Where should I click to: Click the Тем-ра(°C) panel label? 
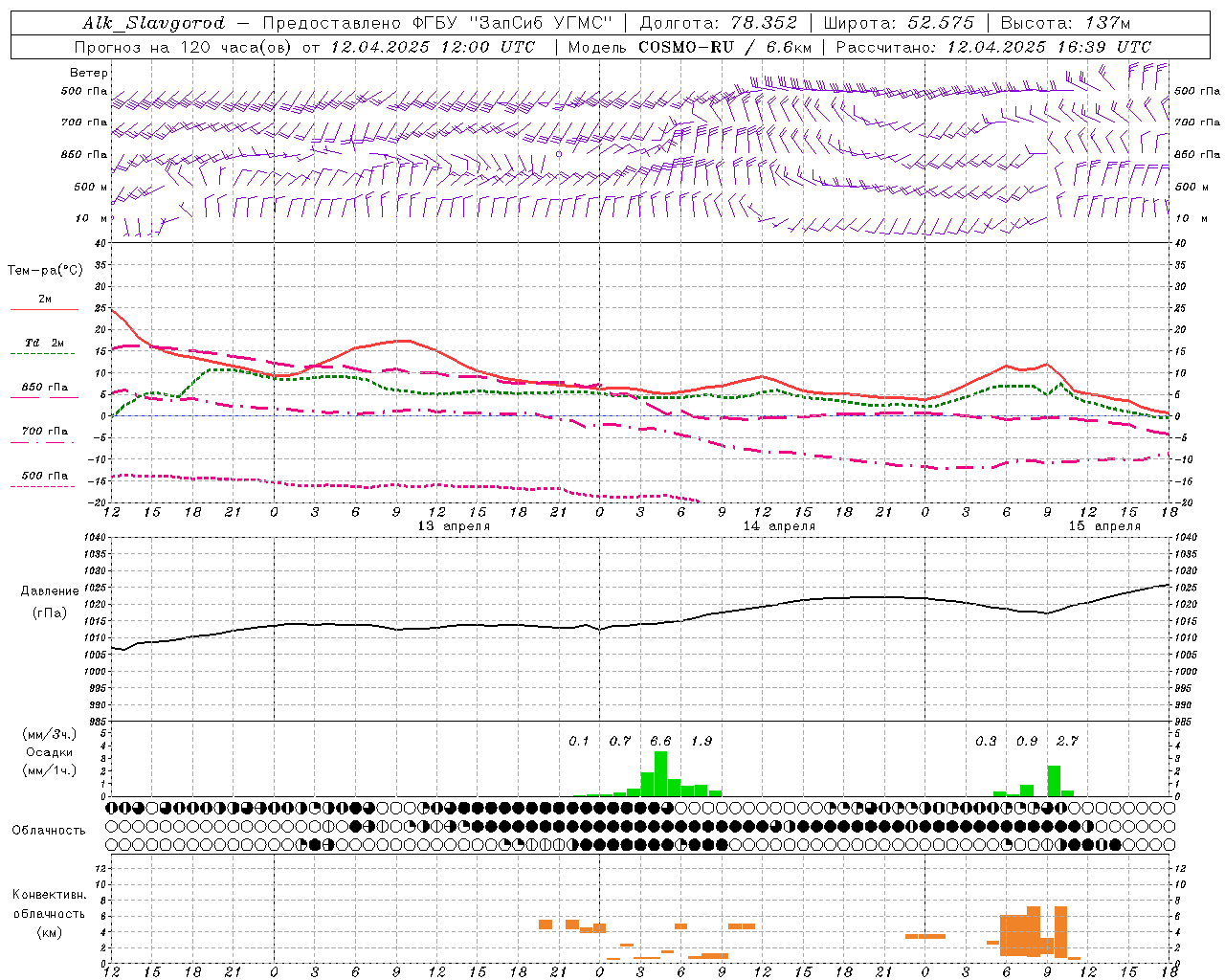46,271
